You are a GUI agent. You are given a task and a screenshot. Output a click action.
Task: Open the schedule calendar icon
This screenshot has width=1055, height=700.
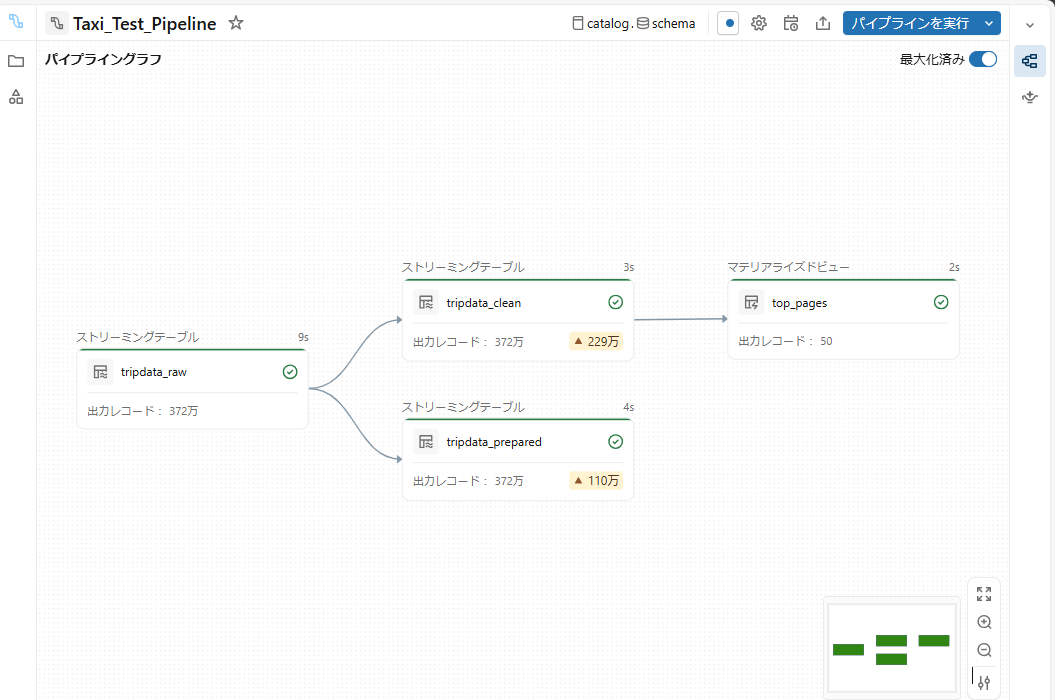point(791,23)
